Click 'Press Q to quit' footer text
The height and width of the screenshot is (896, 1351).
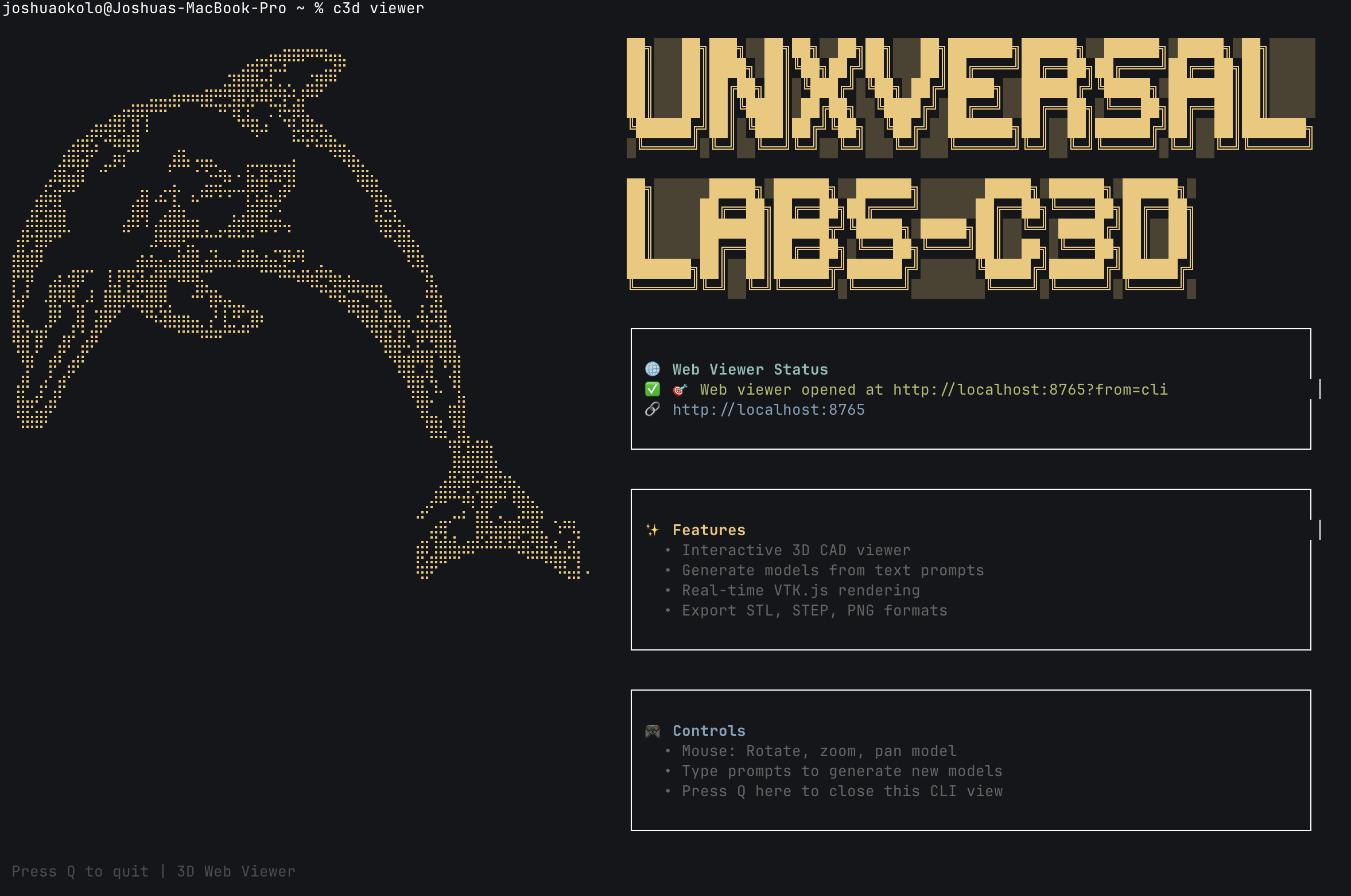[80, 871]
